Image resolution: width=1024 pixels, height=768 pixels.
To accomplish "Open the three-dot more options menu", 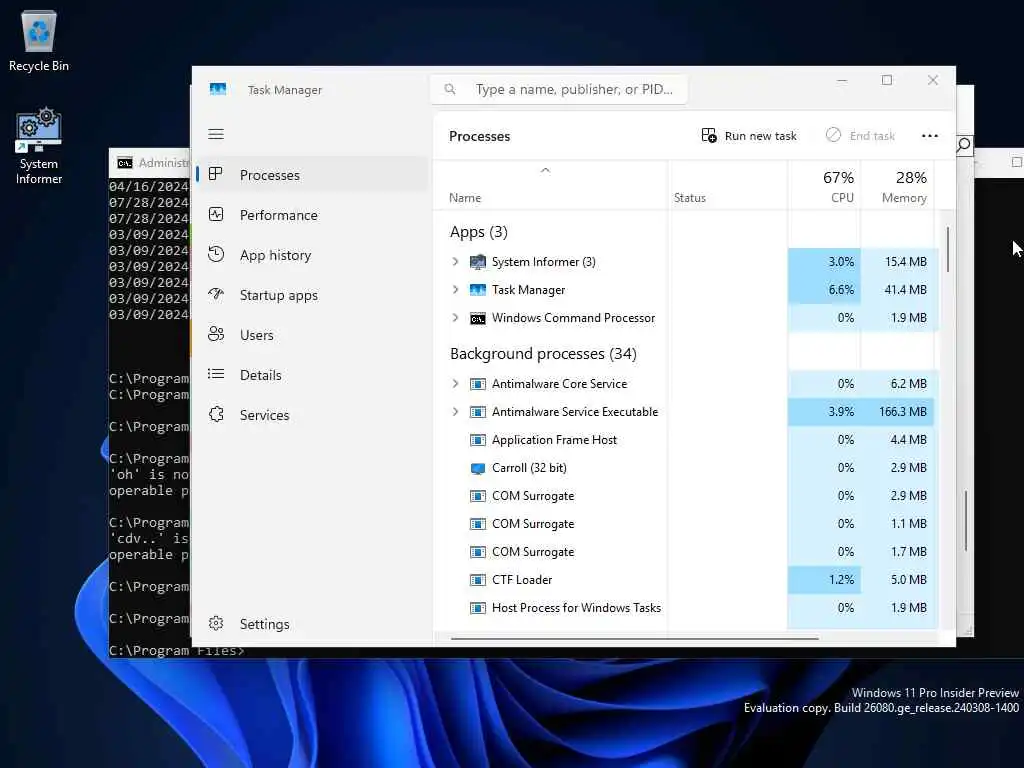I will [x=929, y=136].
